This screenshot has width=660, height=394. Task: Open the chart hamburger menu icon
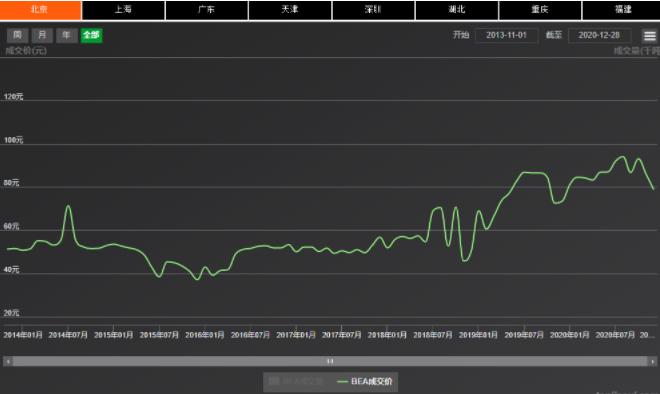[x=649, y=36]
